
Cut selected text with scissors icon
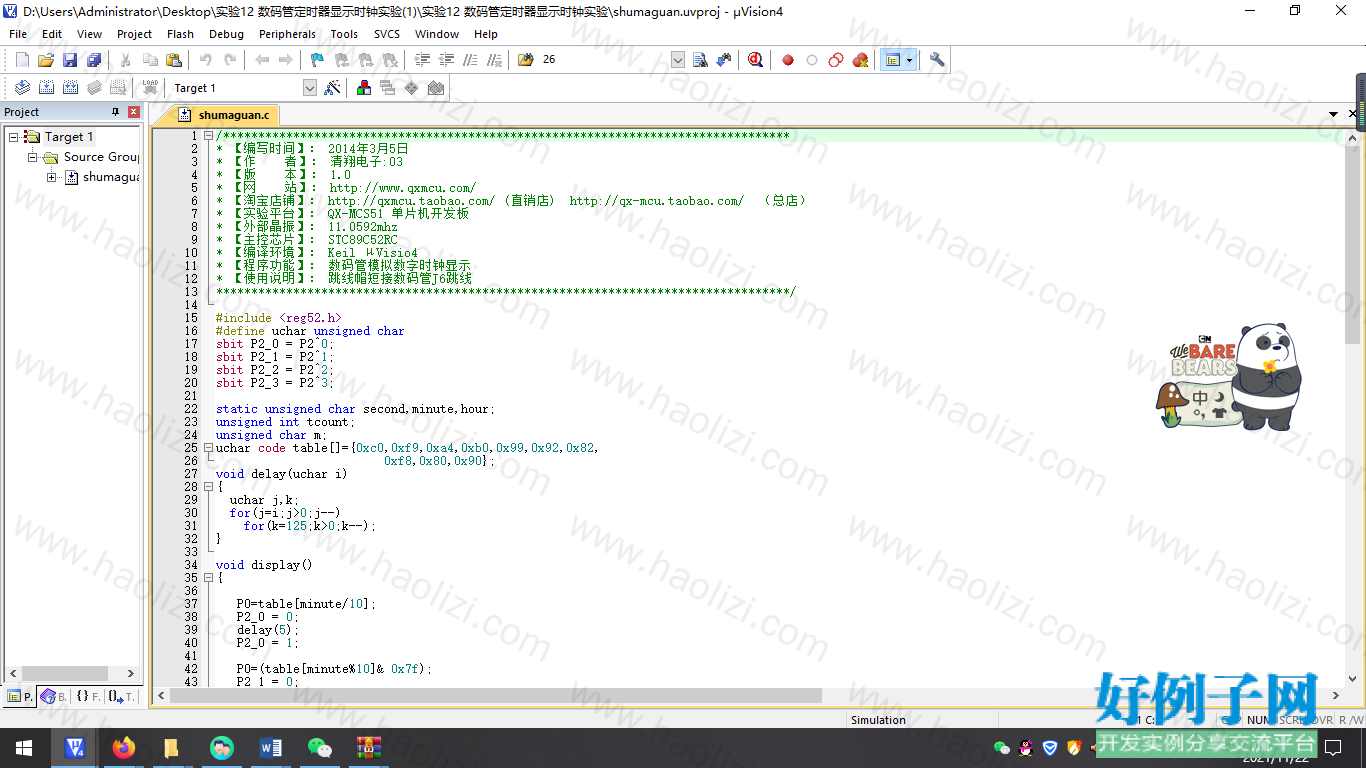(126, 60)
